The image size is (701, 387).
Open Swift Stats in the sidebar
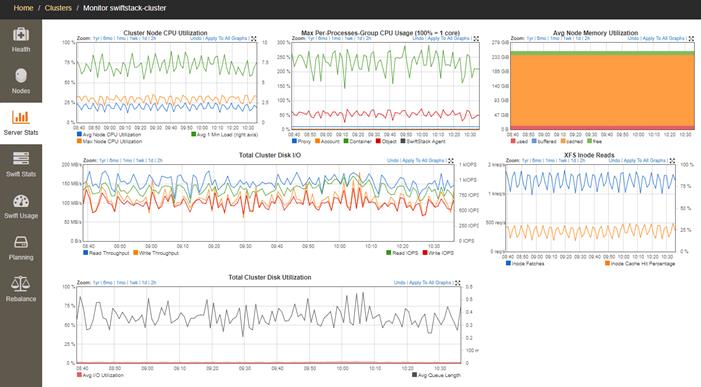tap(21, 164)
